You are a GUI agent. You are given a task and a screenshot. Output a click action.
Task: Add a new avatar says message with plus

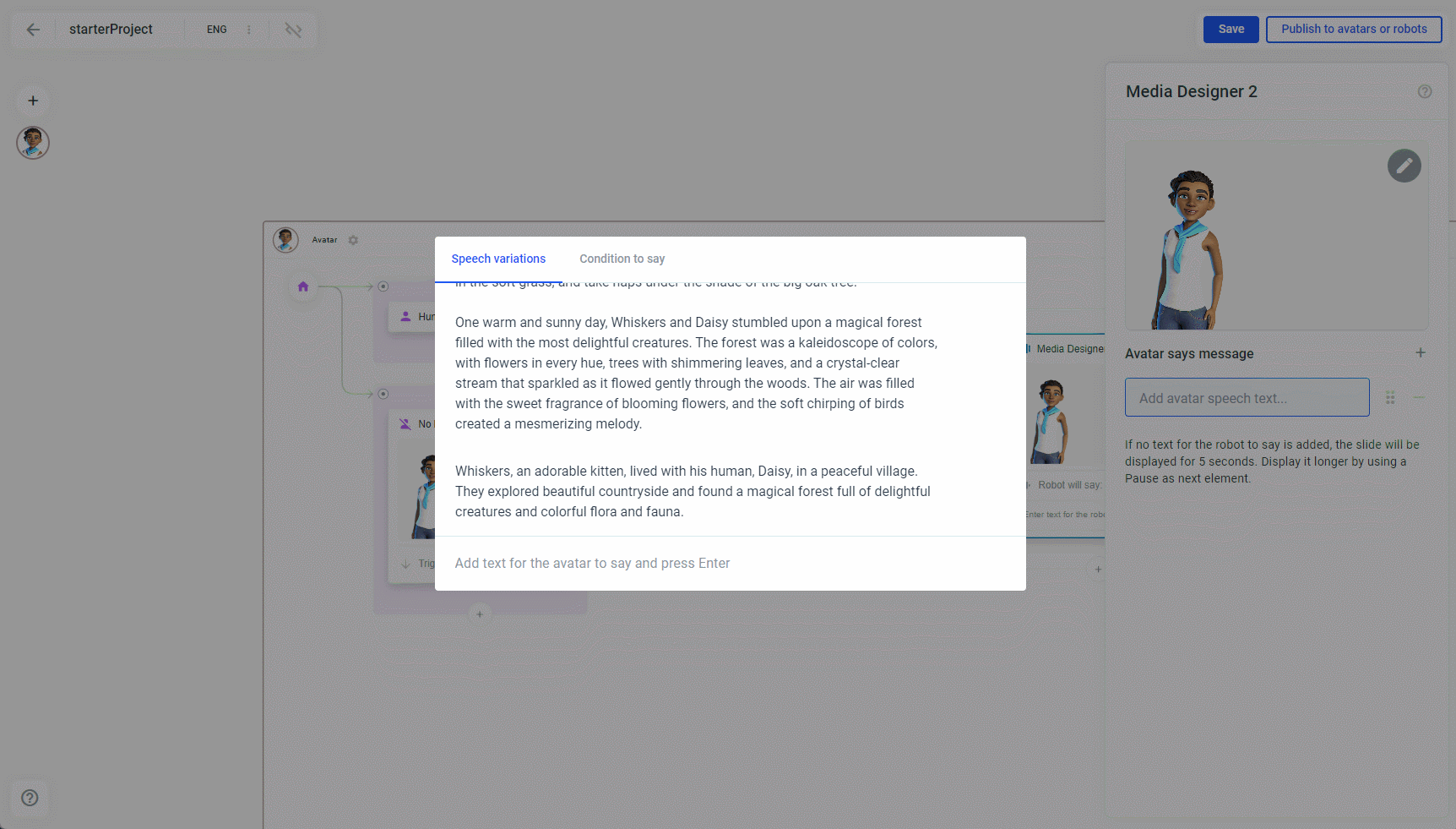(1421, 353)
